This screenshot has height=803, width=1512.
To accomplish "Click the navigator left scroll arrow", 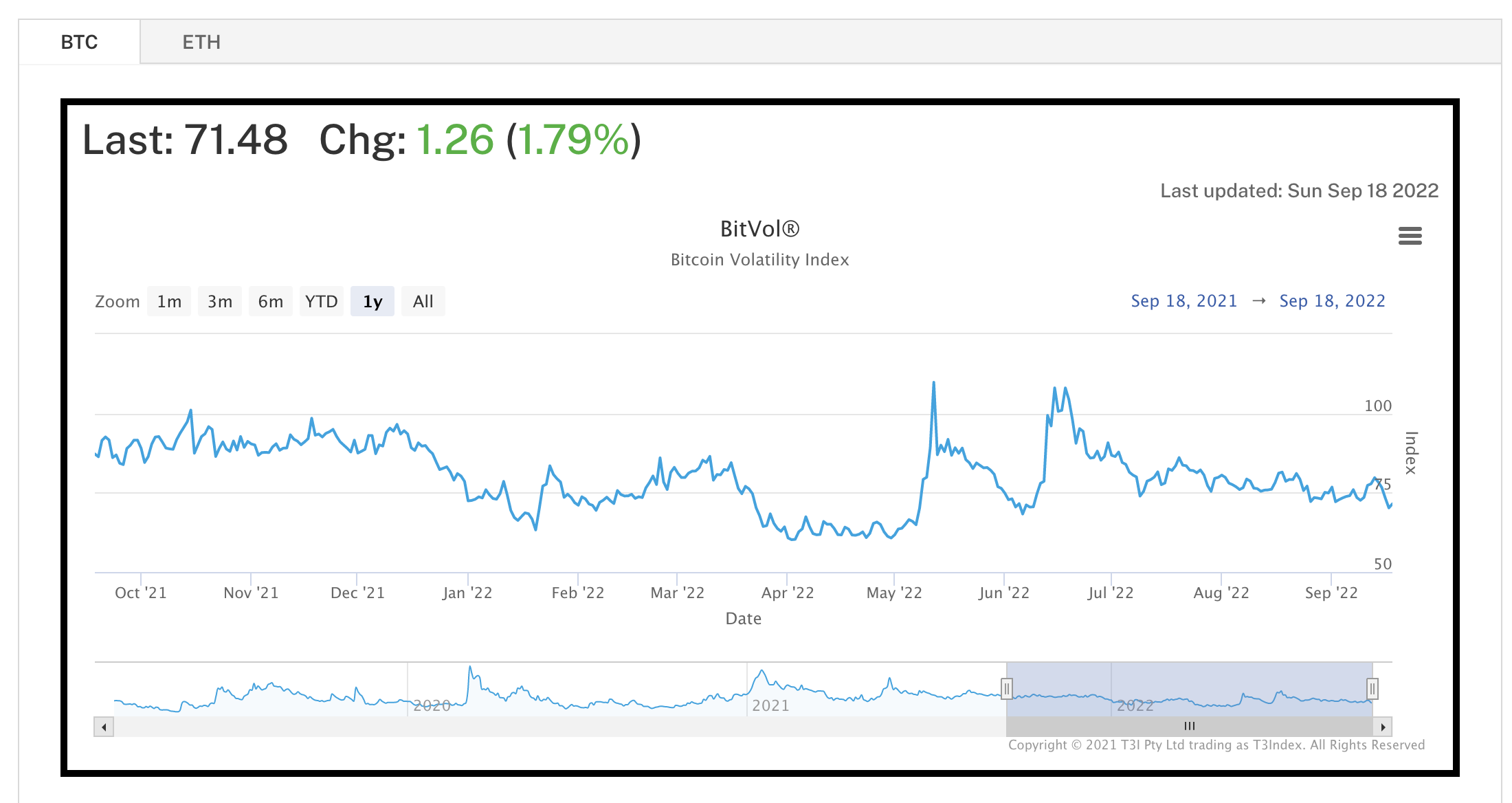I will tap(104, 727).
